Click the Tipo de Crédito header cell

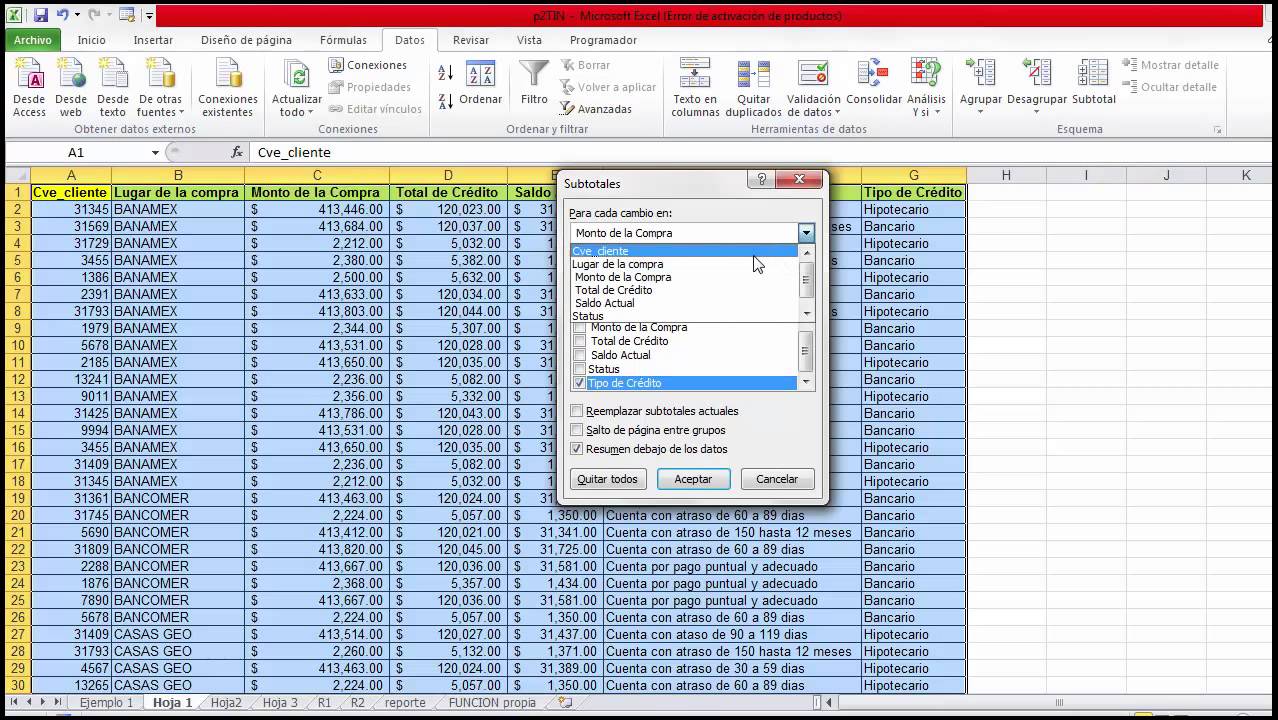click(913, 192)
